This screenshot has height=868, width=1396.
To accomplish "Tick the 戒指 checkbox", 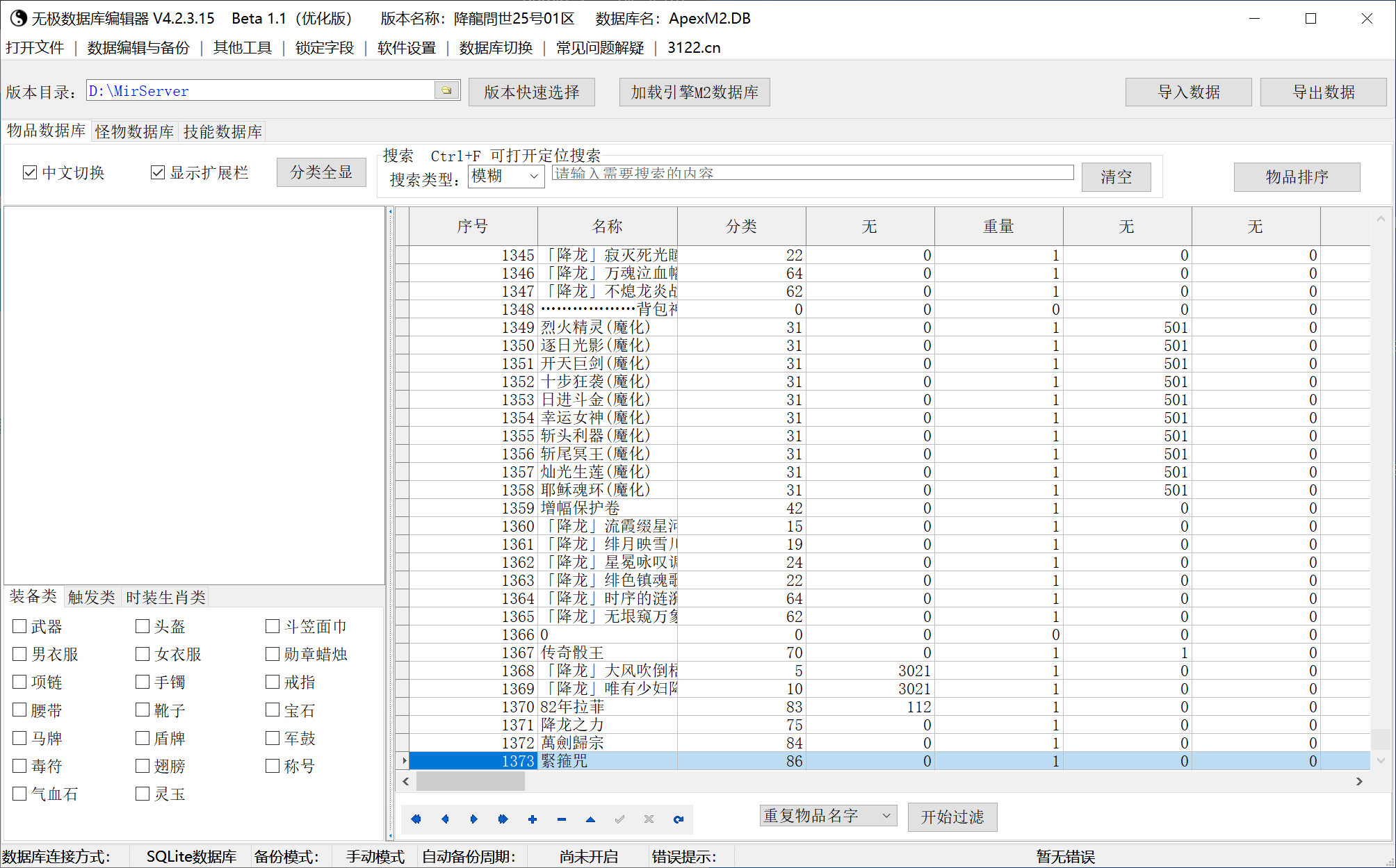I will [273, 682].
